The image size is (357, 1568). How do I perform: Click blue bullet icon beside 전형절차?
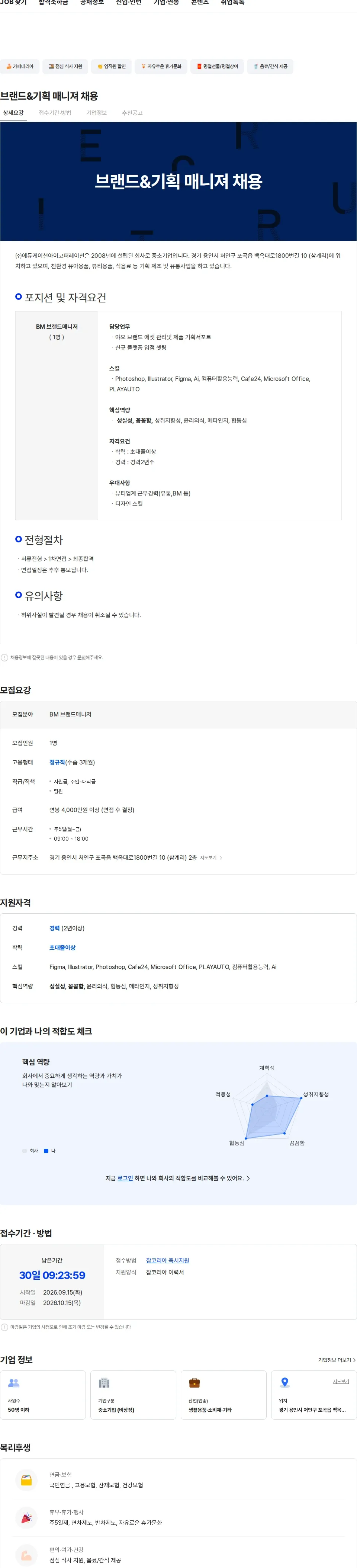tap(18, 539)
